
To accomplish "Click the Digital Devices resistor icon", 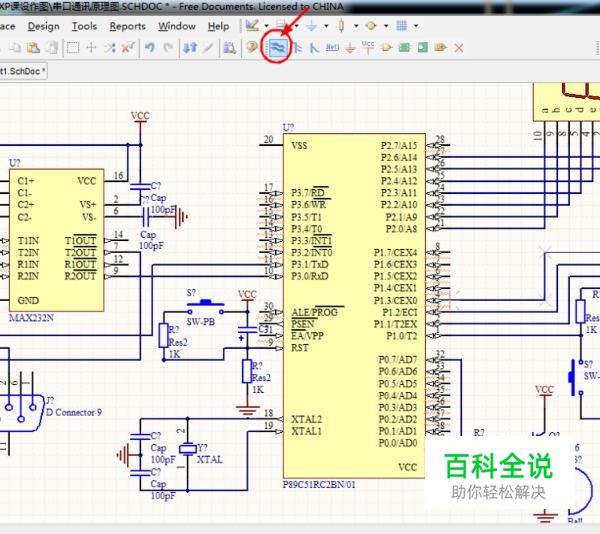I will tap(341, 26).
